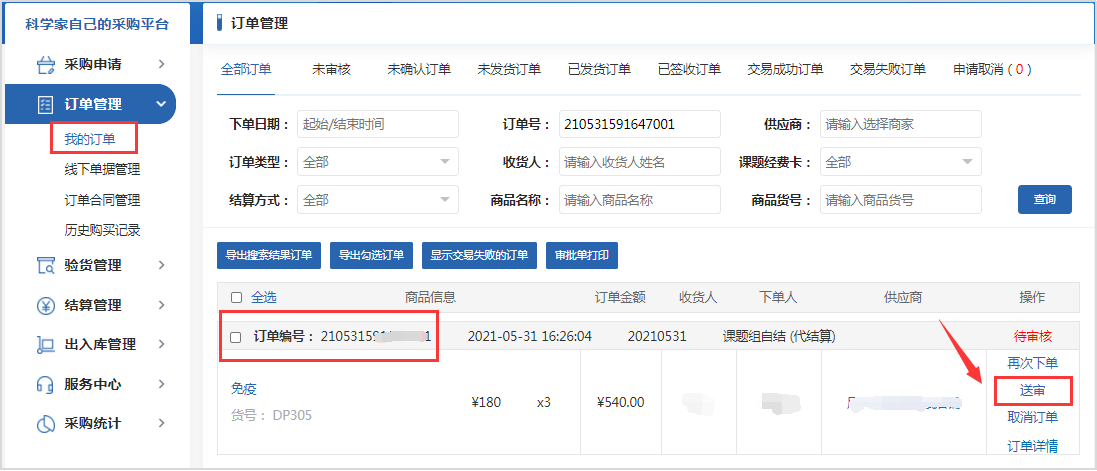
Task: Toggle the 全选 select-all checkbox
Action: (236, 297)
